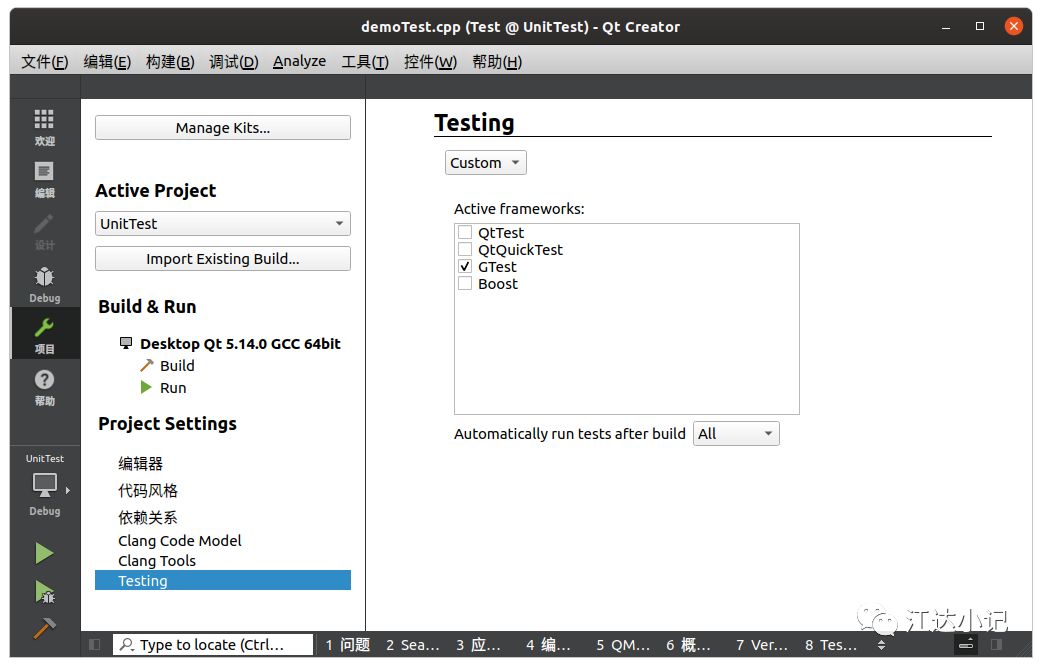This screenshot has height=667, width=1042.
Task: Close the Qt Creator window
Action: click(x=1013, y=26)
